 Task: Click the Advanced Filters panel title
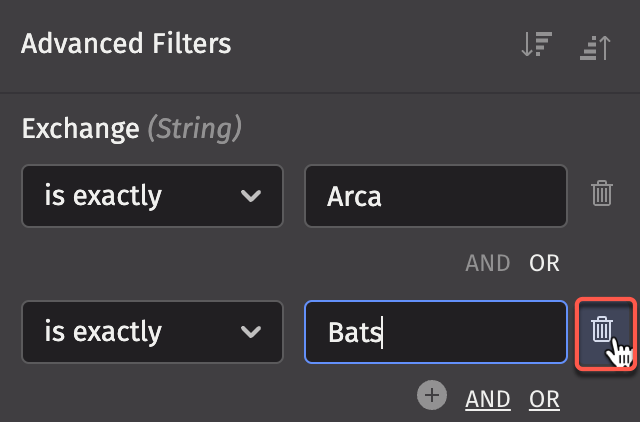tap(126, 44)
